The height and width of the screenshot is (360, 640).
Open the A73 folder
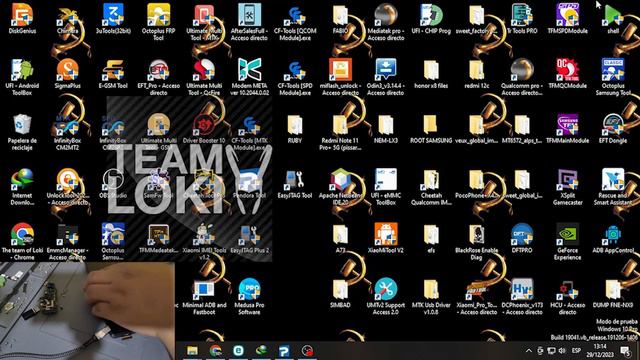[x=340, y=235]
